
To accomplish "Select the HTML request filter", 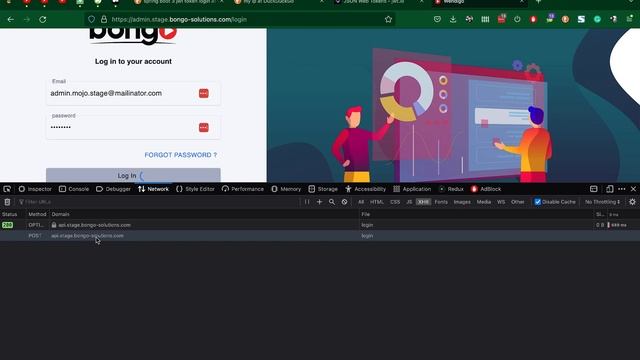I will click(377, 202).
